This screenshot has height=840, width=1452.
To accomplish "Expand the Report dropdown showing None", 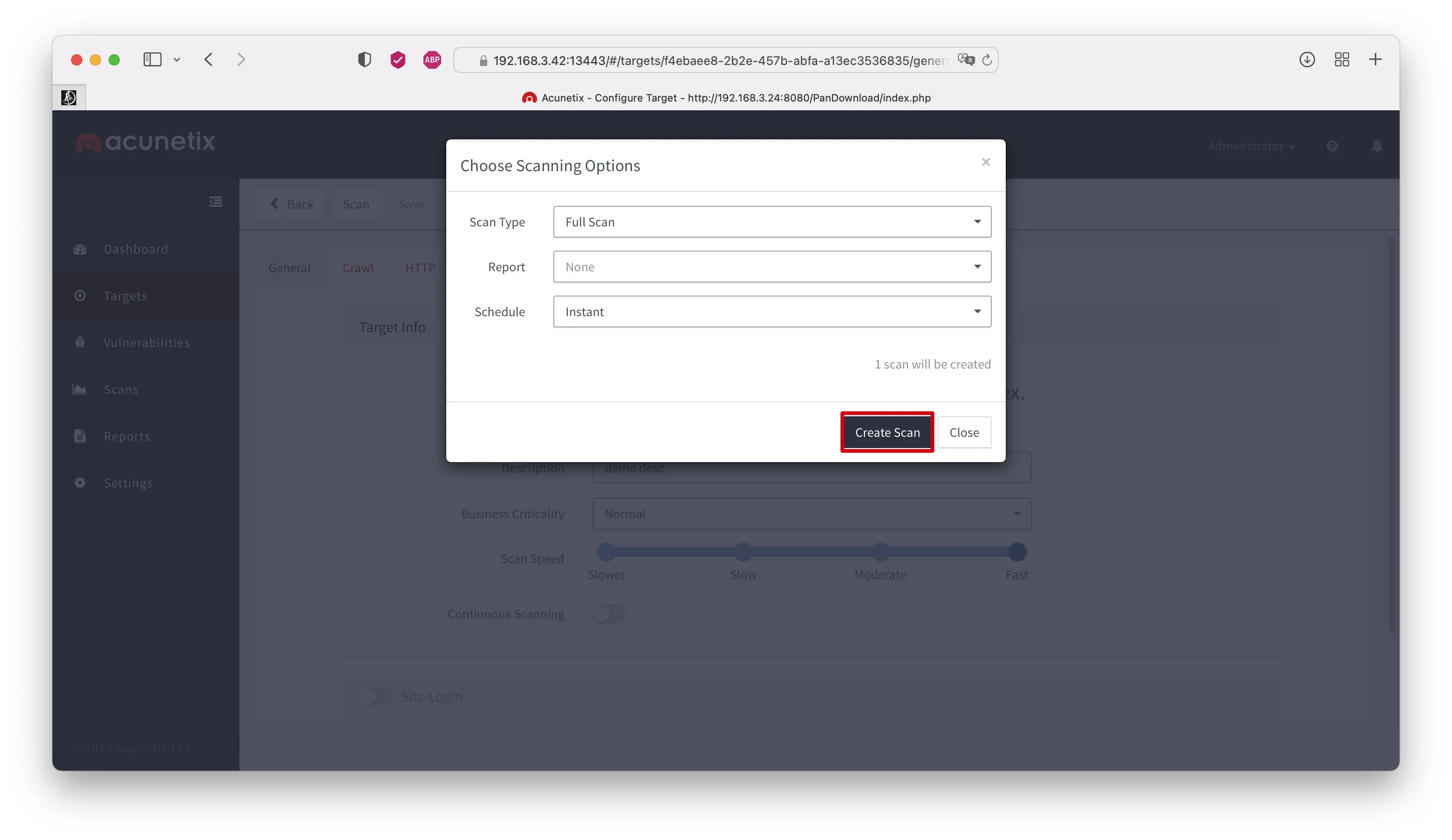I will pos(772,267).
